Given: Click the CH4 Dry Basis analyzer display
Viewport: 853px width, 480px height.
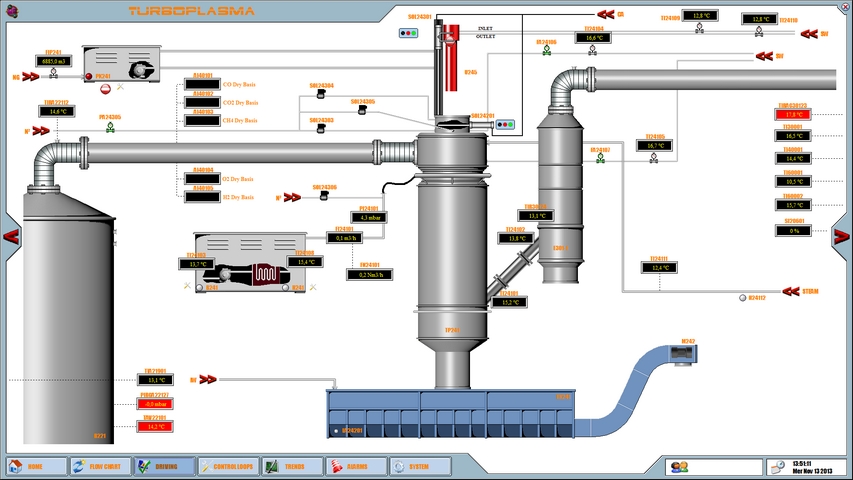Looking at the screenshot, I should click(202, 120).
